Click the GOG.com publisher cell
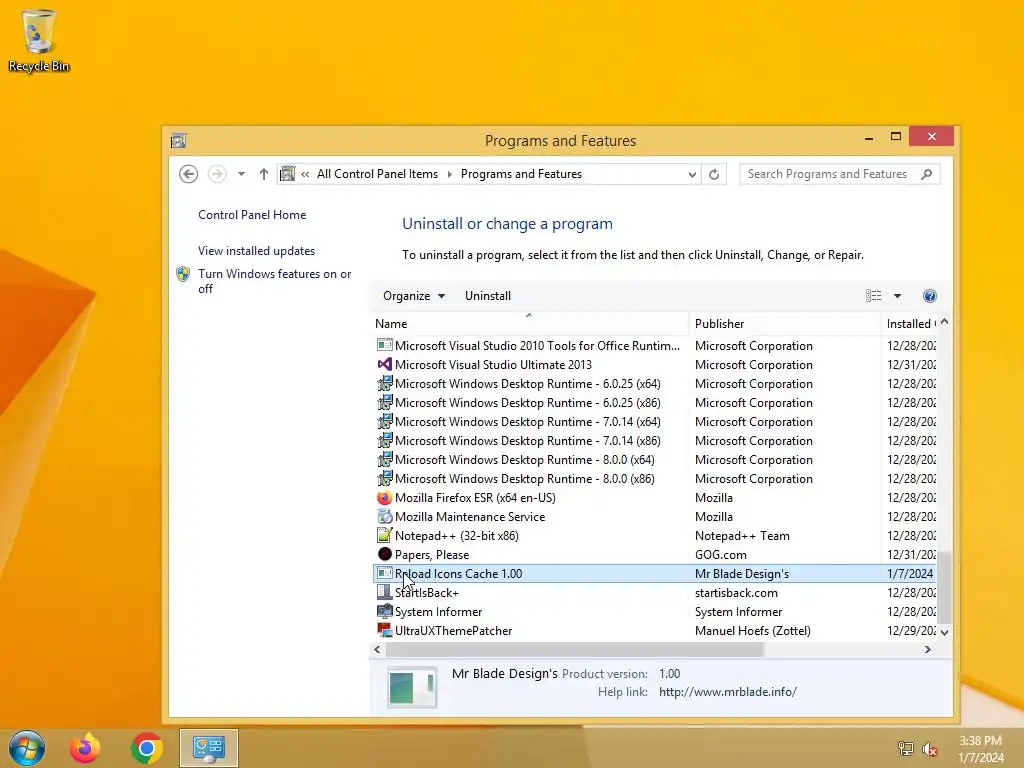 pos(720,554)
